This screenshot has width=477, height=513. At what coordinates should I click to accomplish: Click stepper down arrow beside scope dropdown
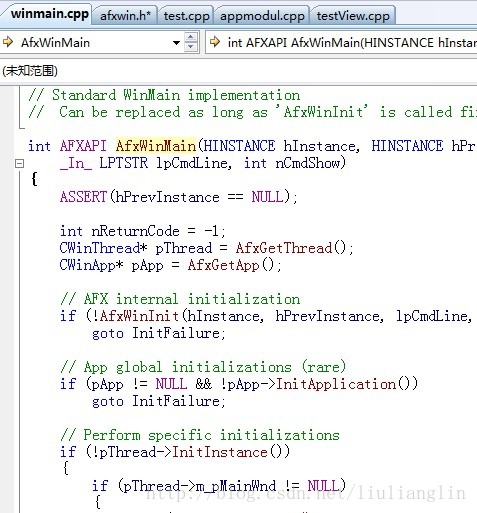(x=191, y=47)
